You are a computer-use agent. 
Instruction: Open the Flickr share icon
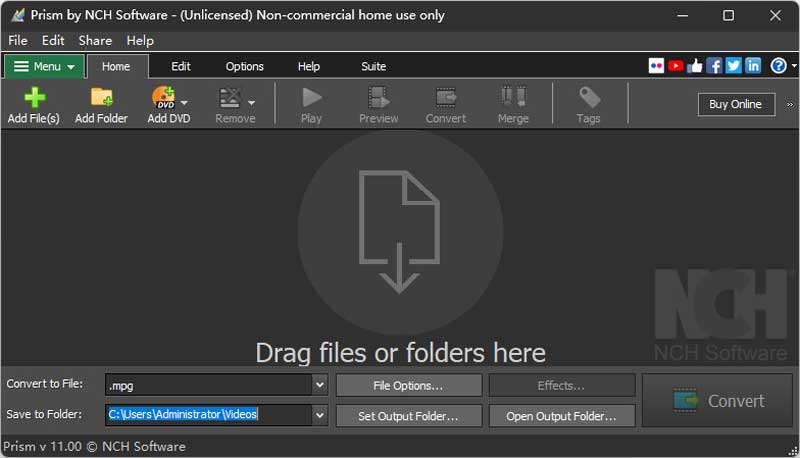656,66
